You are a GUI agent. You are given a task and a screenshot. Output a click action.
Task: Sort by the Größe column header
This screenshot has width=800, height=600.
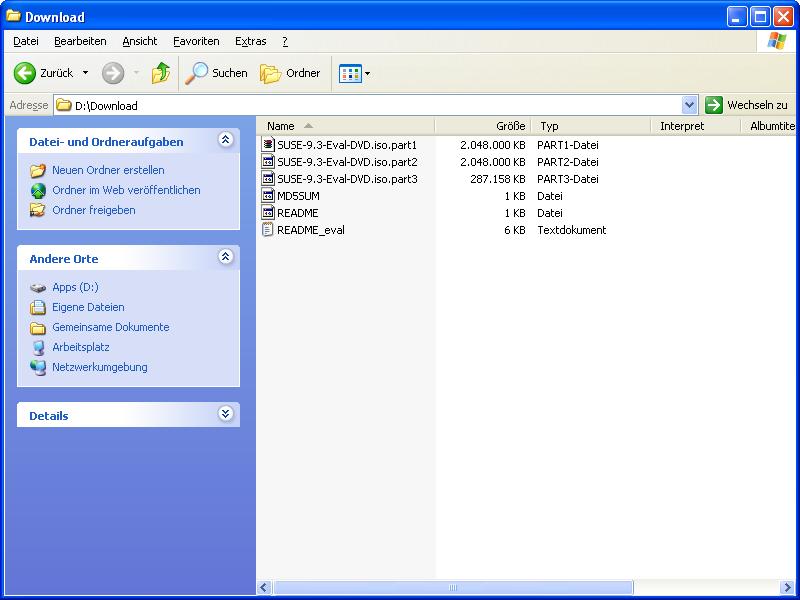tap(483, 126)
